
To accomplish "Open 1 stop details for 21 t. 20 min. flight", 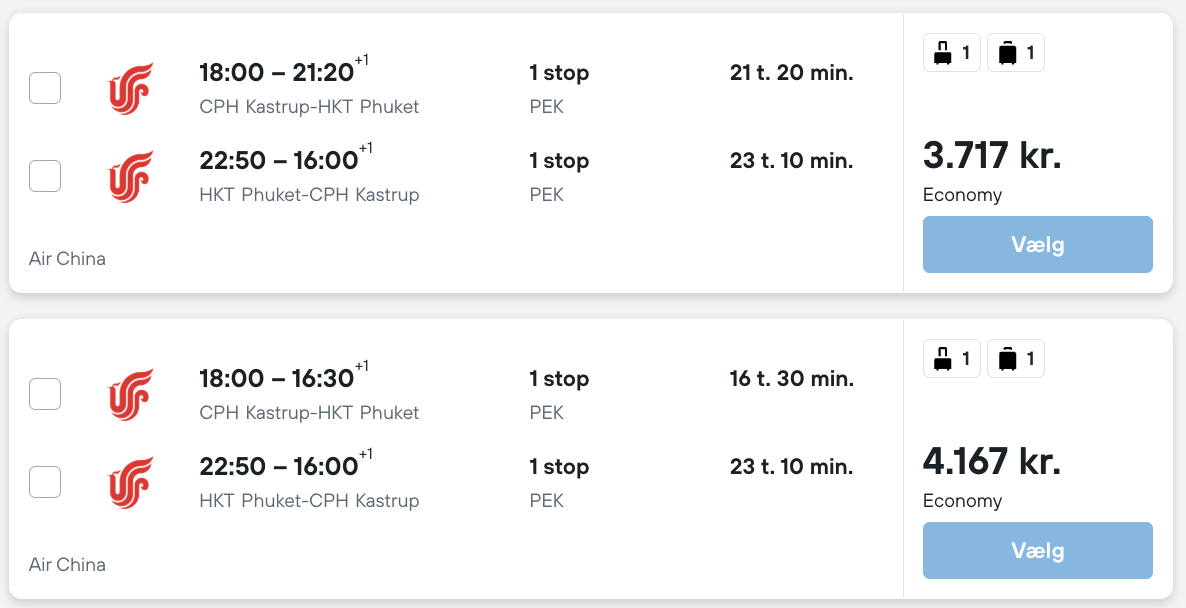I will [559, 73].
